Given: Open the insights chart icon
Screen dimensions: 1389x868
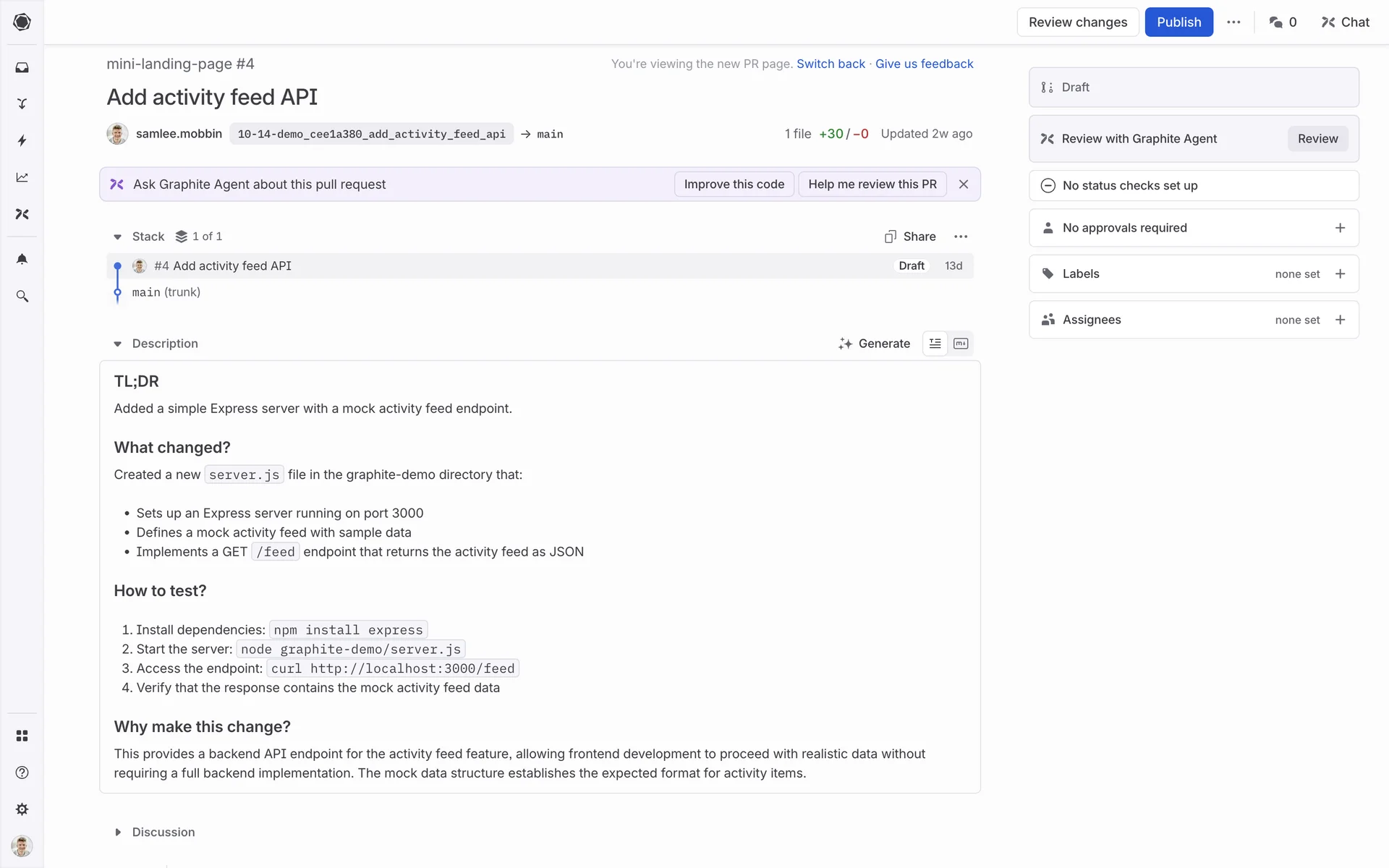Looking at the screenshot, I should tap(22, 177).
